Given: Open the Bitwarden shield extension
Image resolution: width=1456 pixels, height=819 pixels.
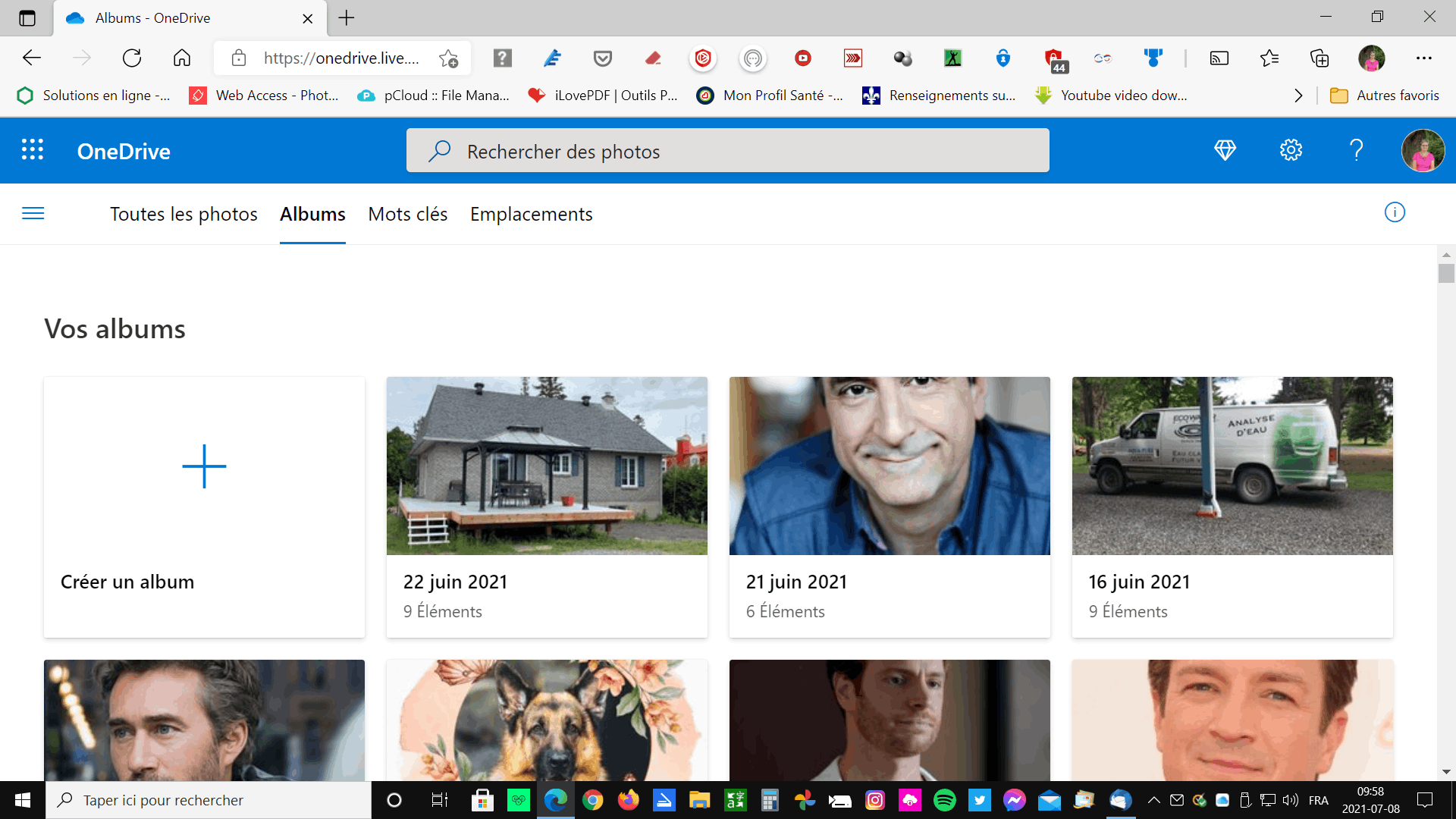Looking at the screenshot, I should [1003, 58].
